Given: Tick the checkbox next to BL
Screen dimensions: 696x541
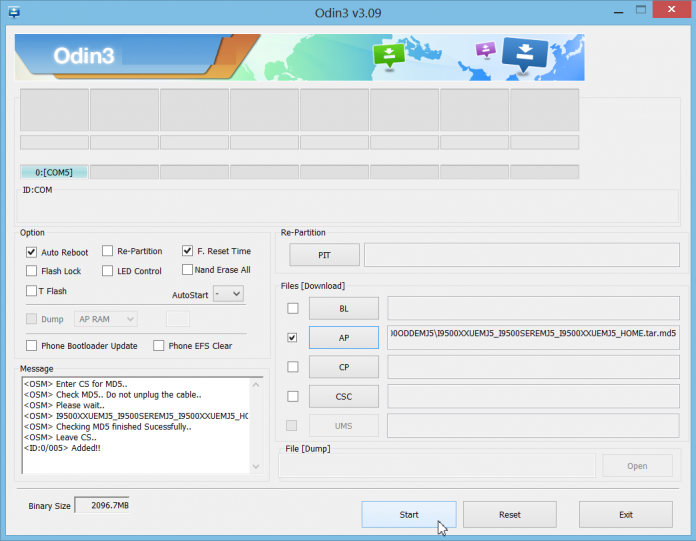Looking at the screenshot, I should point(293,308).
